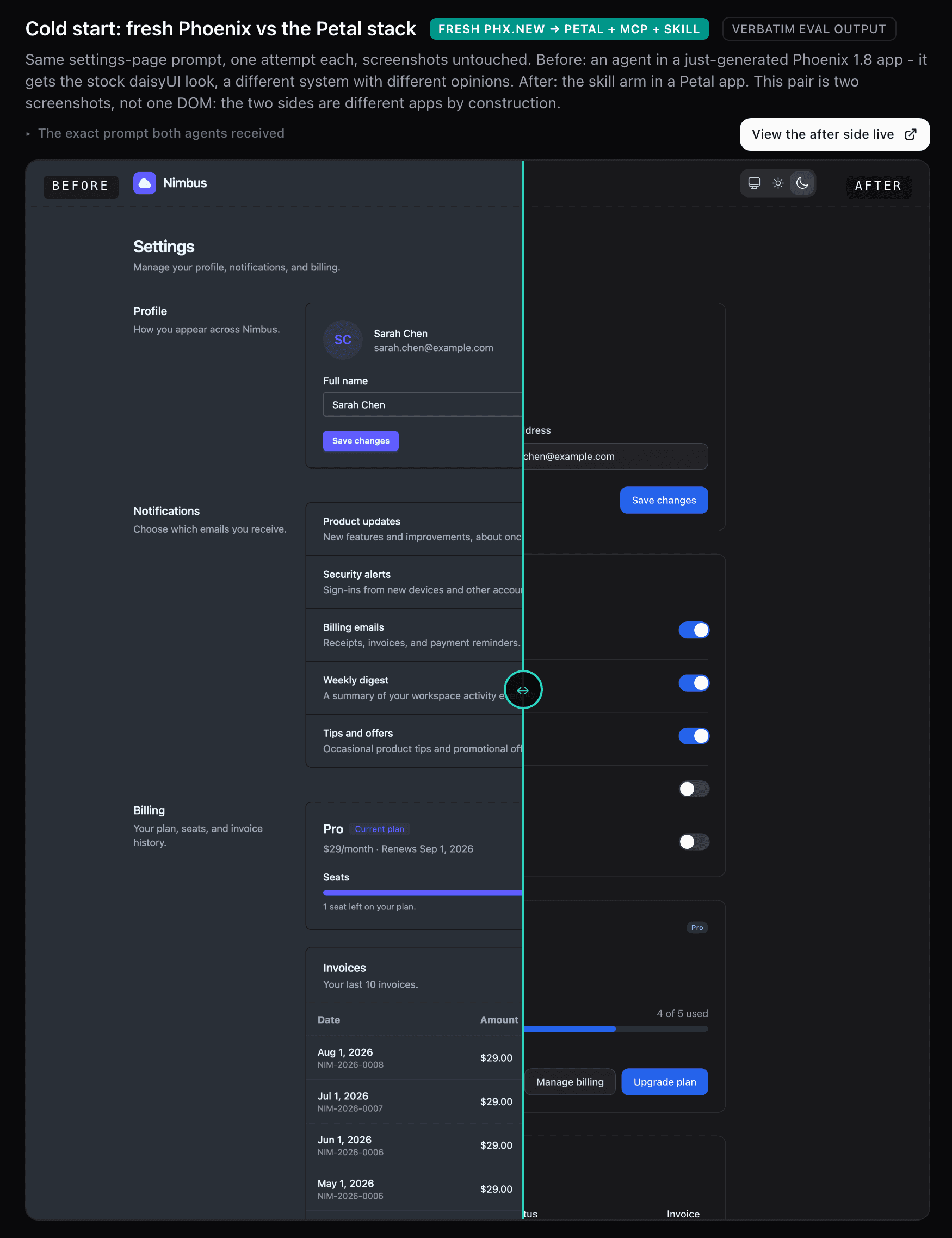Screen dimensions: 952x1238
Task: Click the AFTER label
Action: [x=879, y=187]
